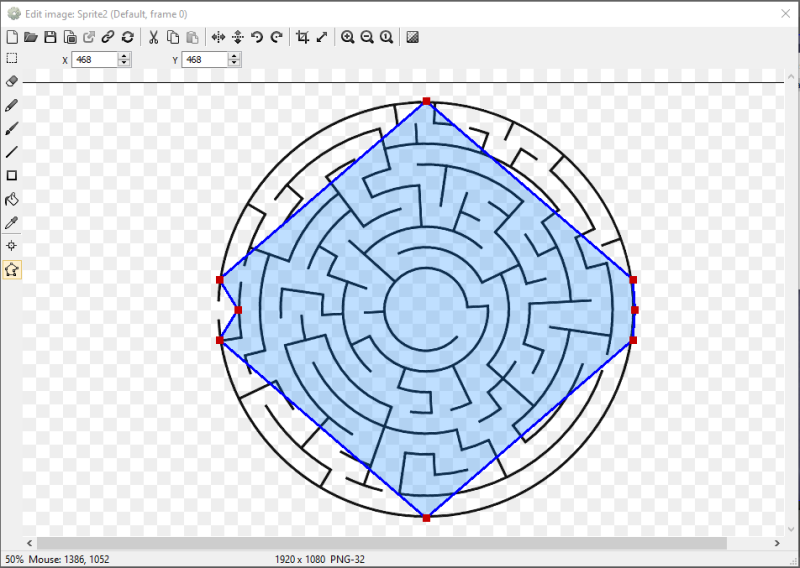This screenshot has height=568, width=800.
Task: Cut selection using scissors icon
Action: [x=153, y=37]
